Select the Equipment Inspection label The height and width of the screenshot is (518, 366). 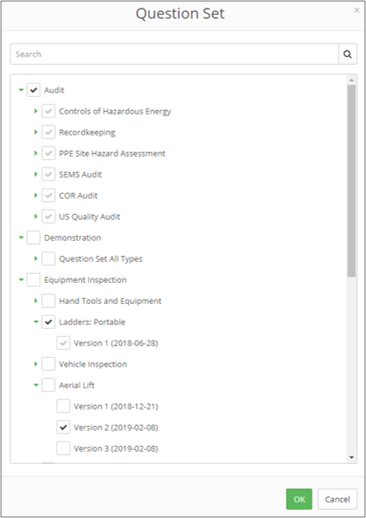(85, 280)
